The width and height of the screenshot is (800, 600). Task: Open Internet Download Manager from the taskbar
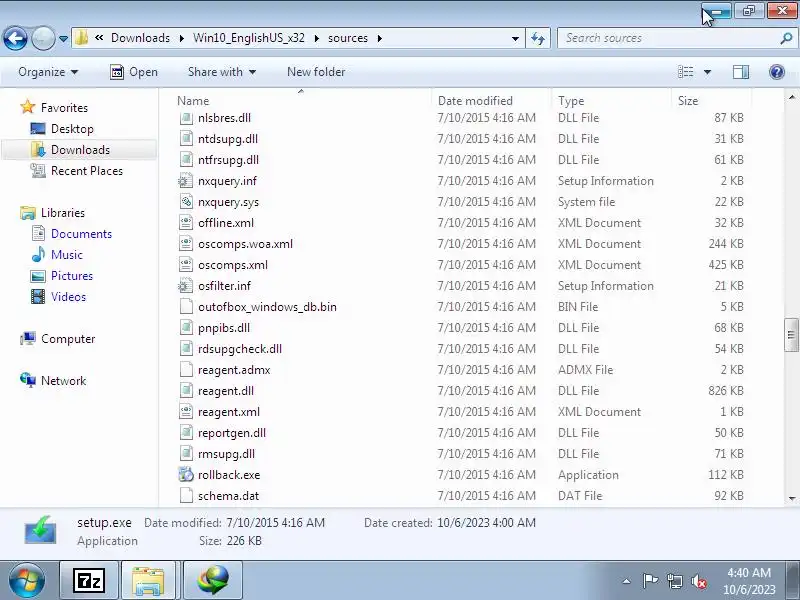(212, 580)
